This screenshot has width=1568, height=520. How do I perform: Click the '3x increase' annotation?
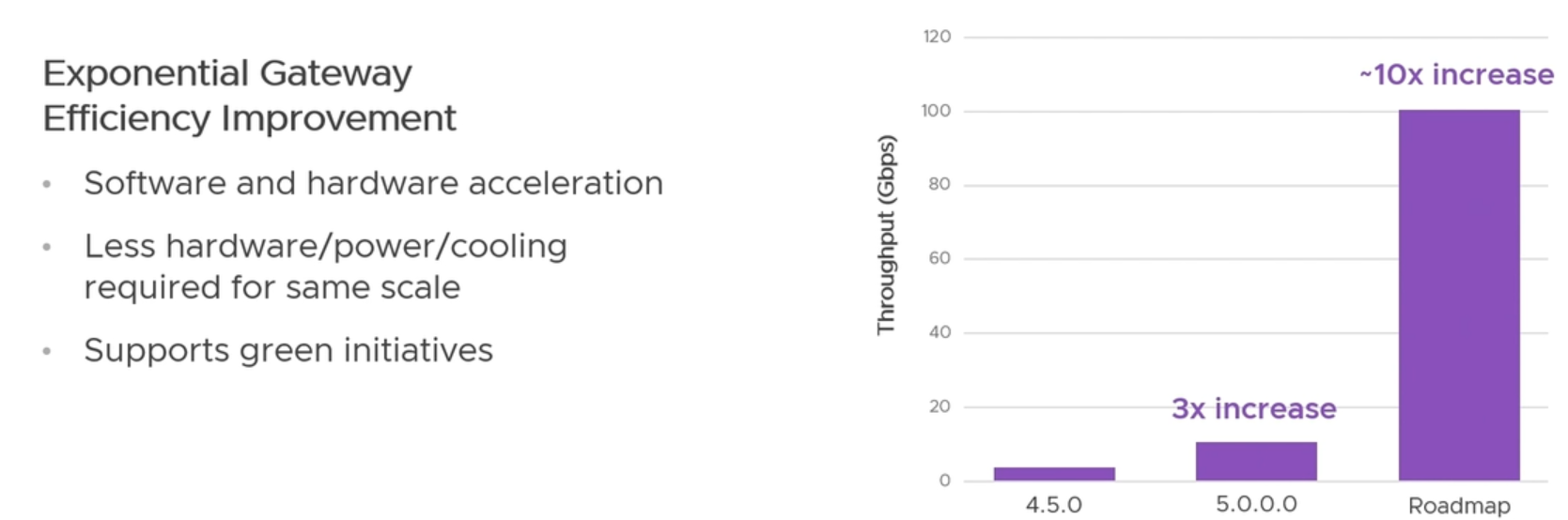point(1253,408)
